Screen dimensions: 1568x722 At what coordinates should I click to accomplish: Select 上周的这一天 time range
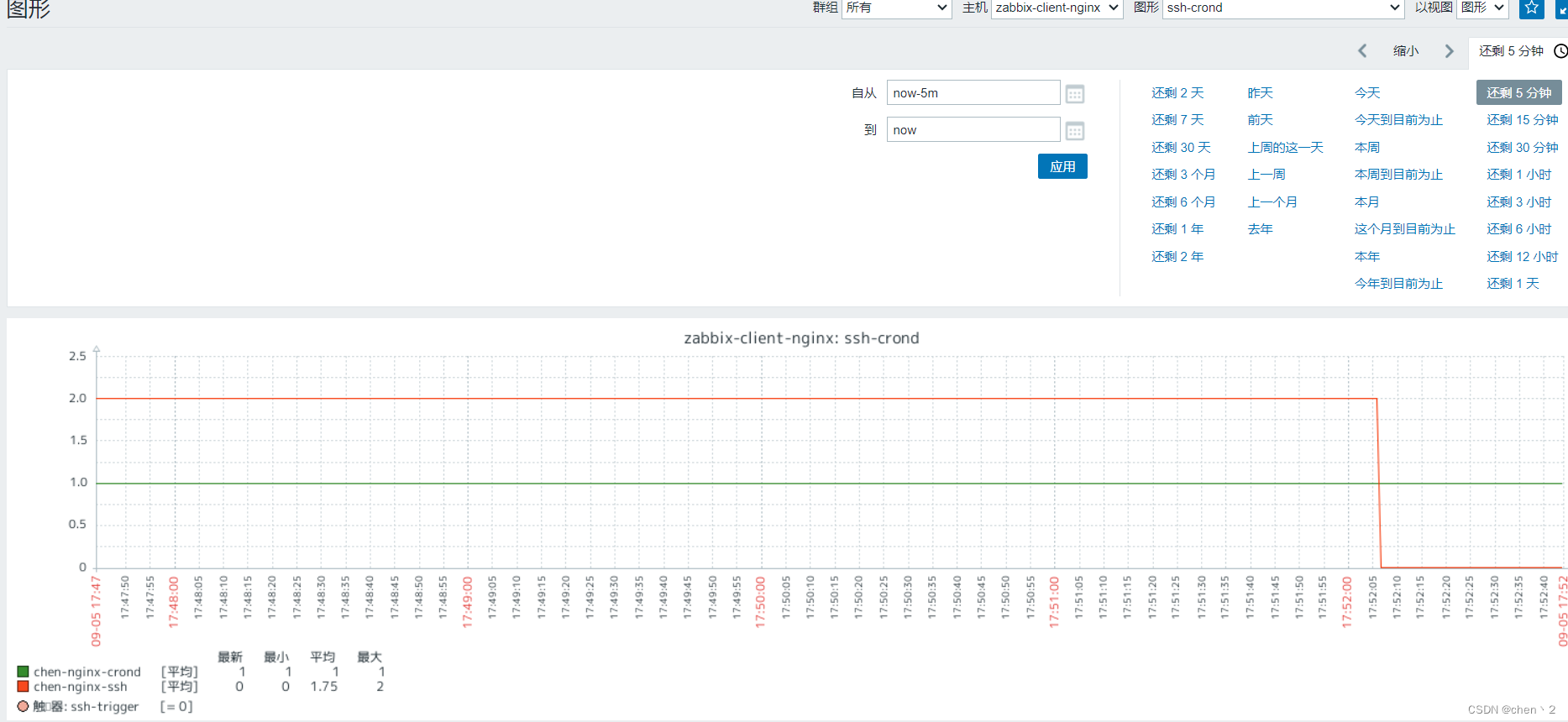tap(1285, 148)
